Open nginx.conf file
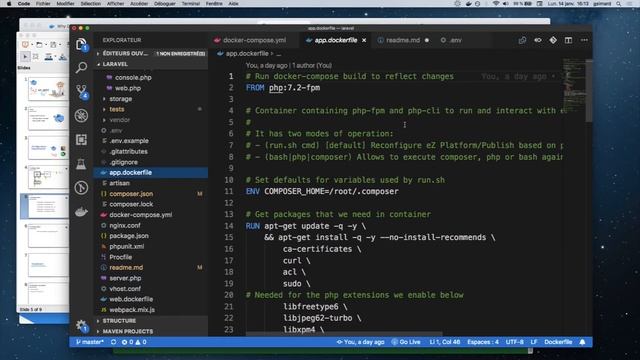The height and width of the screenshot is (360, 640). click(x=124, y=225)
